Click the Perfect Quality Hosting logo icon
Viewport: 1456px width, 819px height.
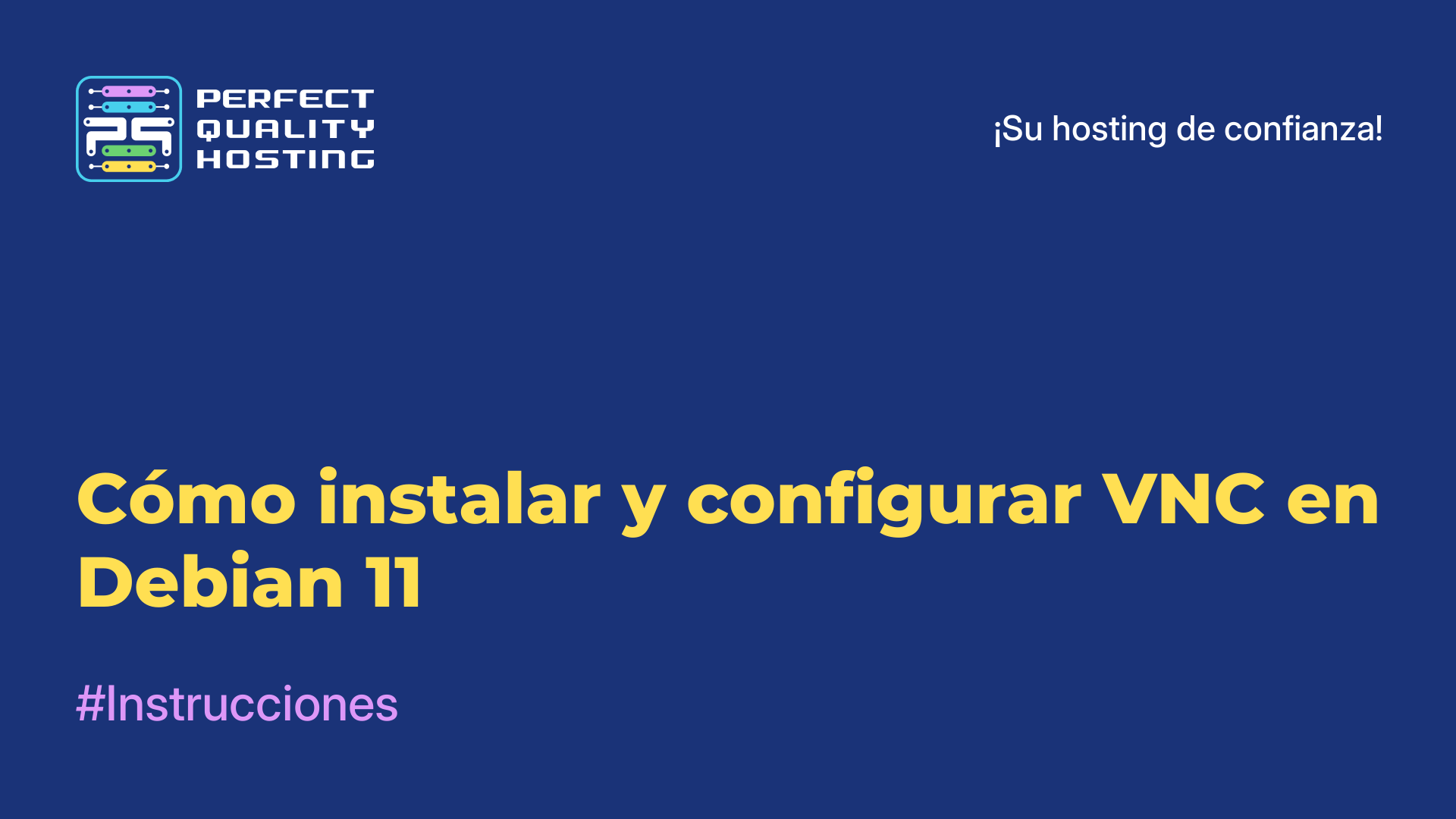[127, 128]
